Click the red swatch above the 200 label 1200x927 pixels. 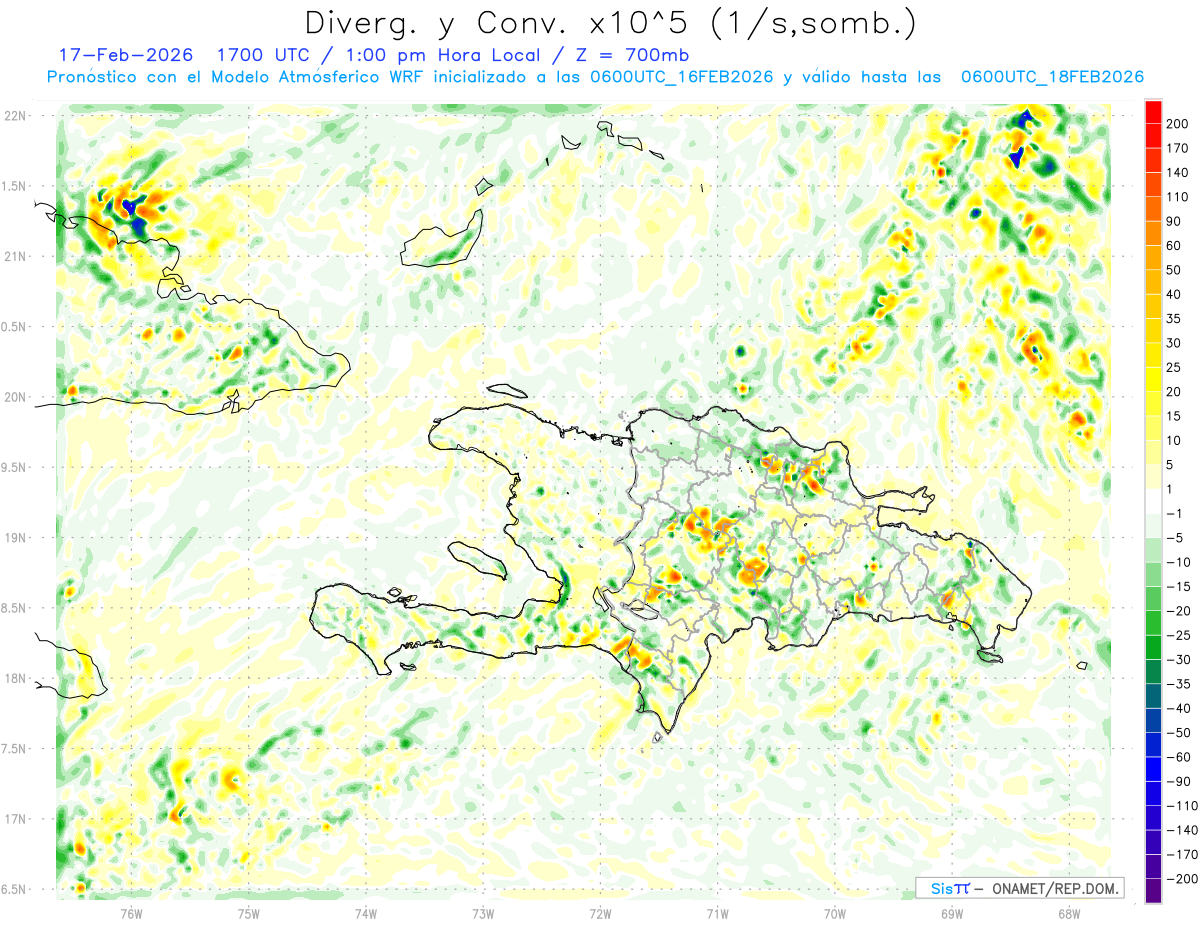tap(1153, 111)
